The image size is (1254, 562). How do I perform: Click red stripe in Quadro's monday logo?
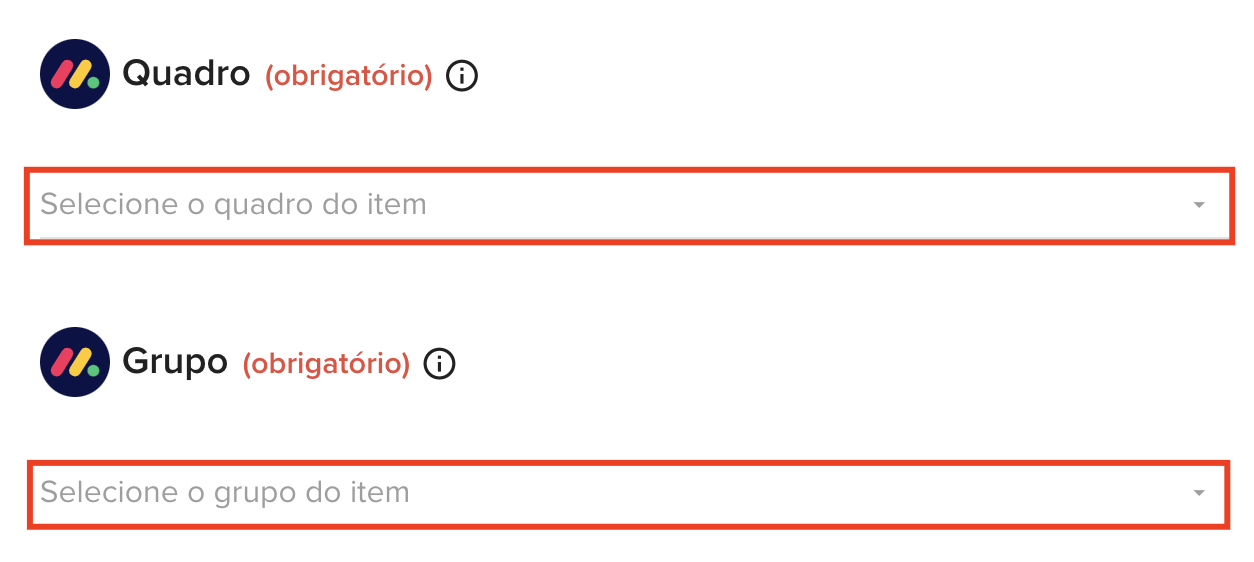tap(61, 74)
